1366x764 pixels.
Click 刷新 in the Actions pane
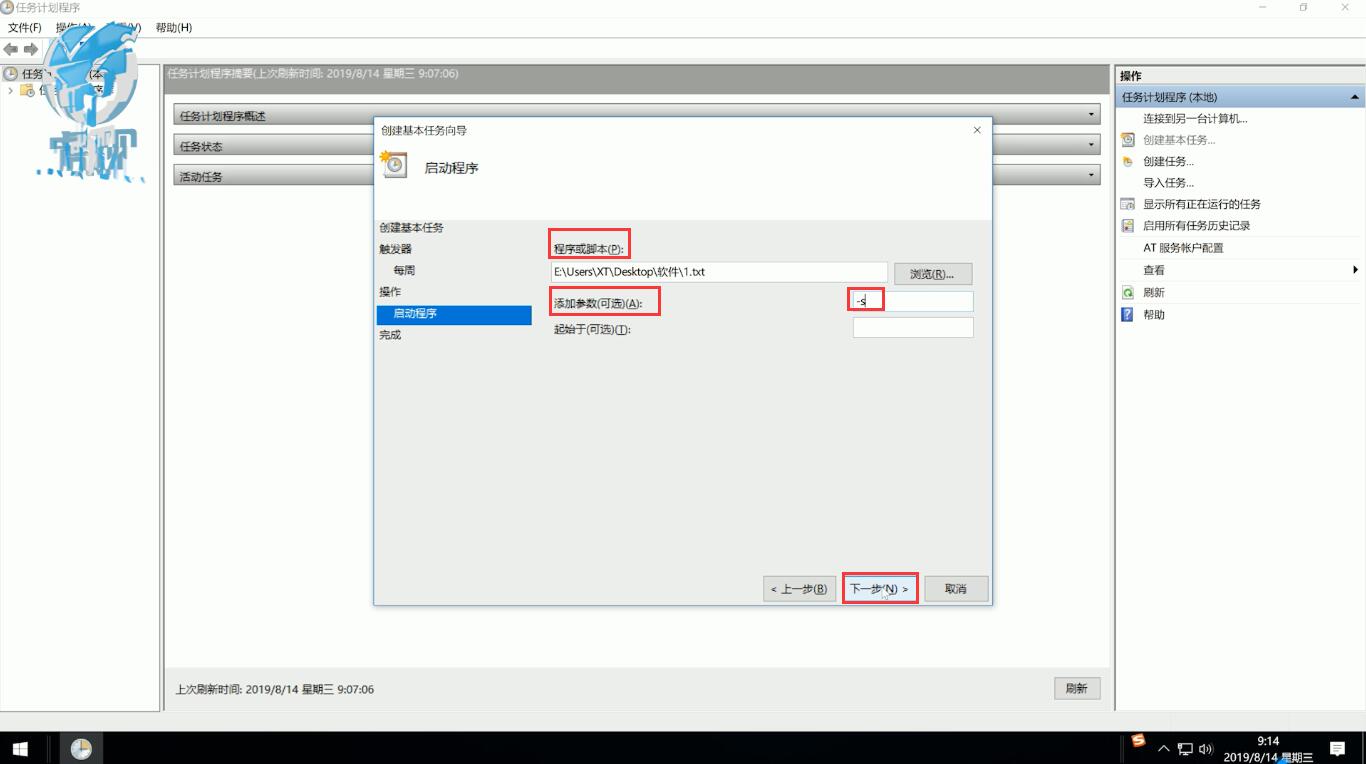[x=1154, y=293]
